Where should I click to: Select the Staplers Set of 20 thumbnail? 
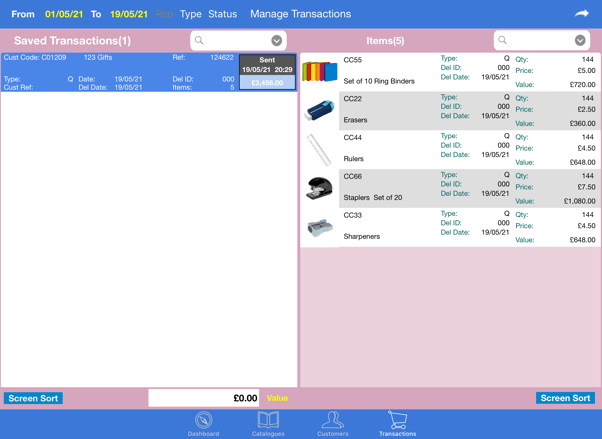(x=320, y=189)
